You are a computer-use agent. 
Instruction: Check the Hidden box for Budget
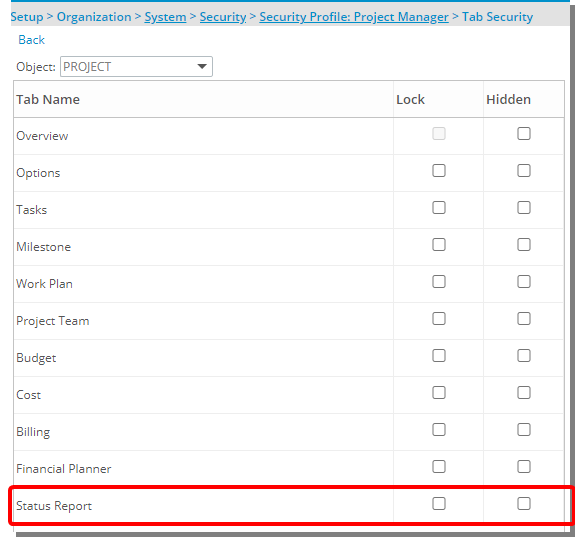click(524, 355)
